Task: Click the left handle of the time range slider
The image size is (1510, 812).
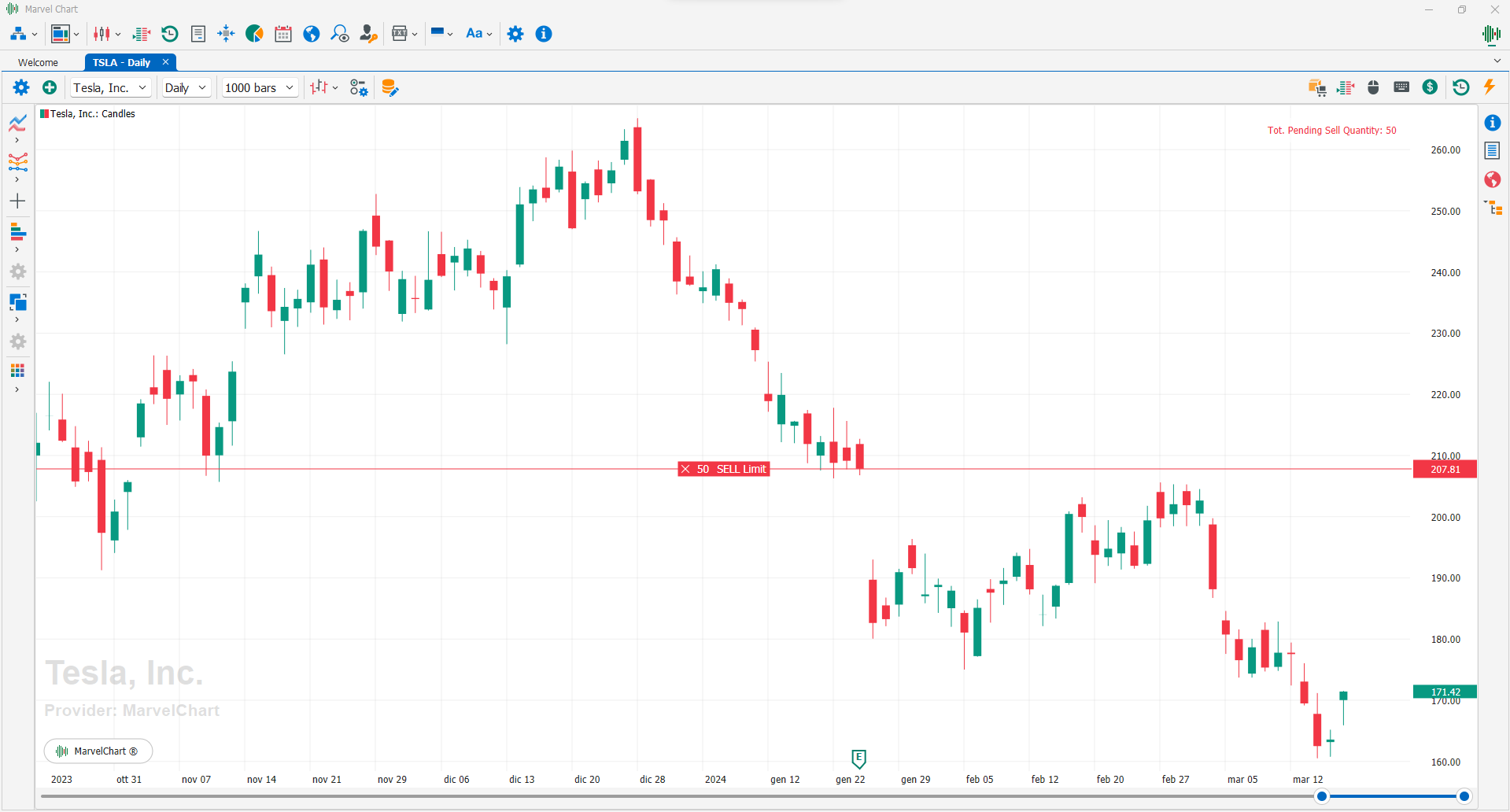Action: click(1322, 796)
